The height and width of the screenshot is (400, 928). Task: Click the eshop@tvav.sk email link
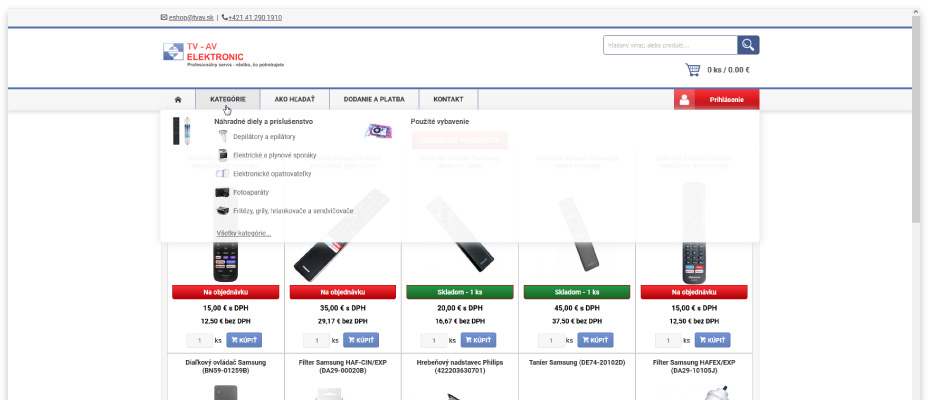pos(191,18)
